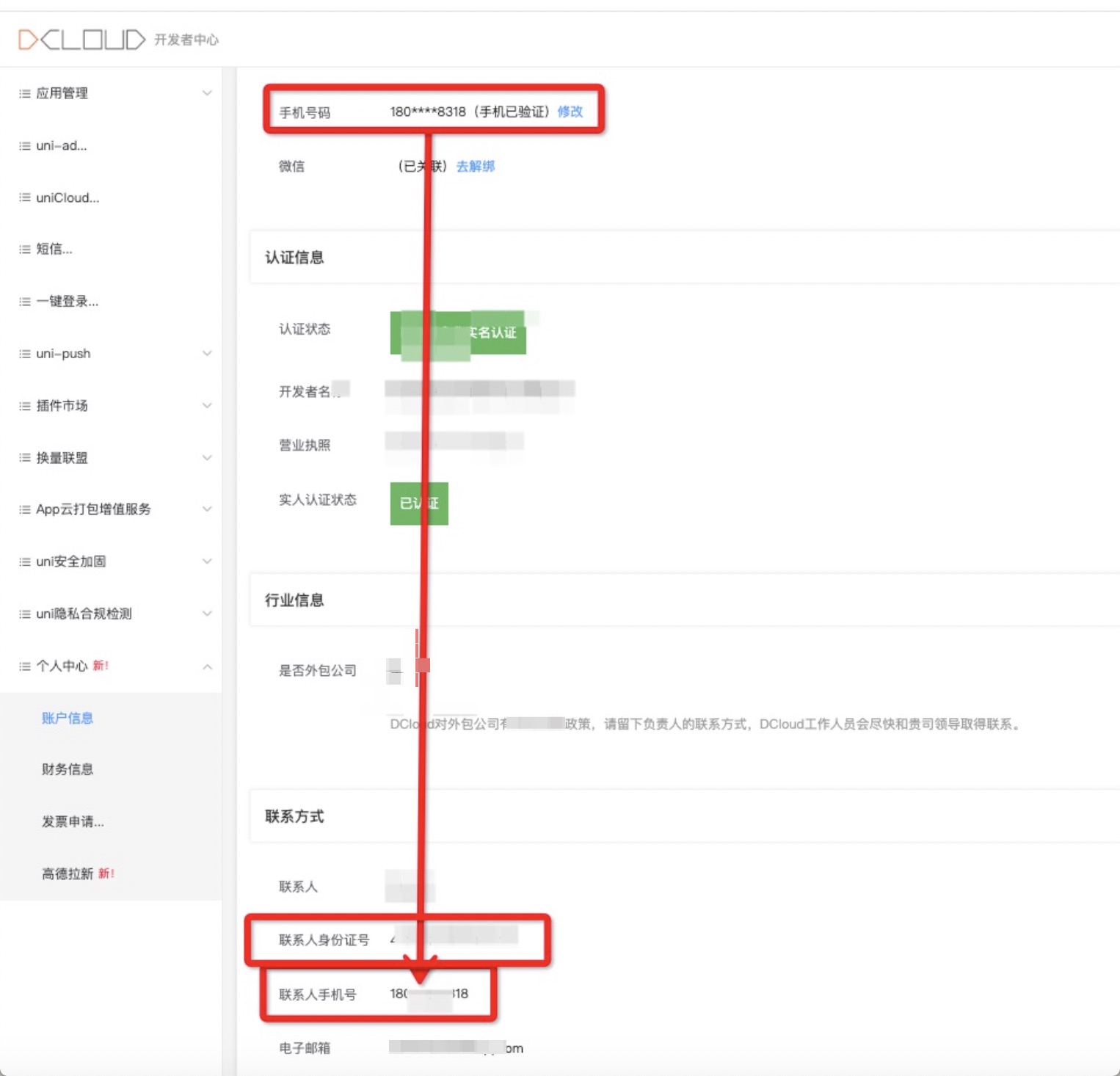Click list icon beside App云打包增值服务
1120x1076 pixels.
point(25,509)
